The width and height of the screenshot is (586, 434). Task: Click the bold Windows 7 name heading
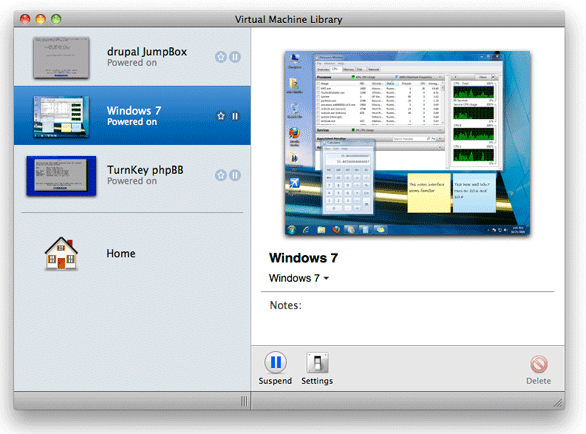click(303, 258)
